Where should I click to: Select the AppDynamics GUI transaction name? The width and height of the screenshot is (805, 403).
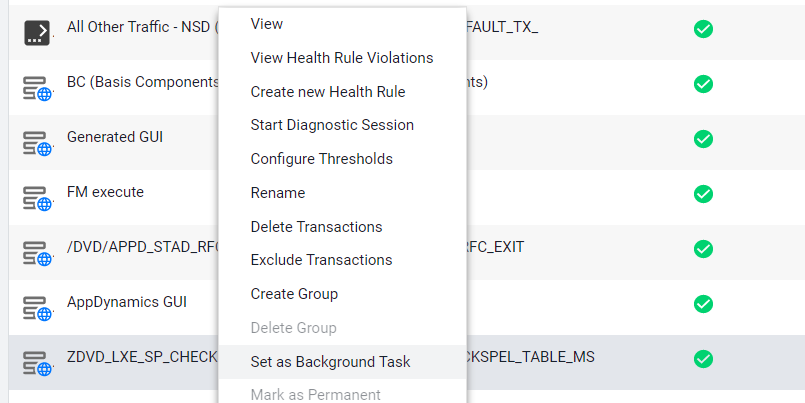127,302
